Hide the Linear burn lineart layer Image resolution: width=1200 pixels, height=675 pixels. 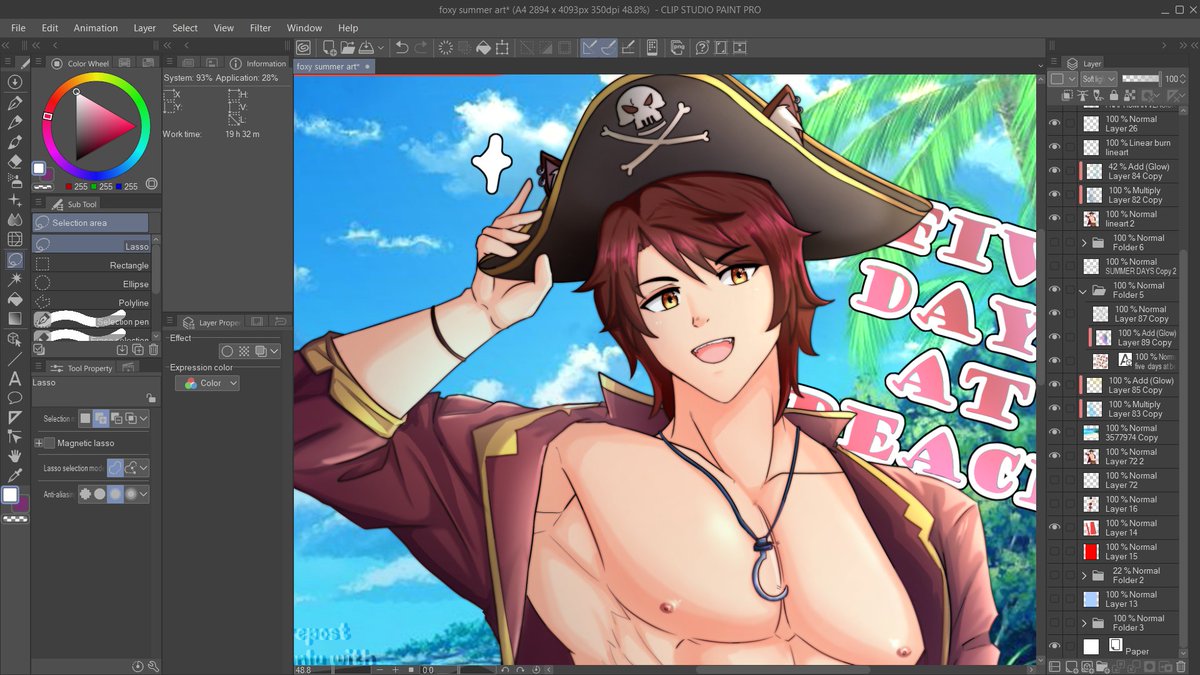[1054, 147]
